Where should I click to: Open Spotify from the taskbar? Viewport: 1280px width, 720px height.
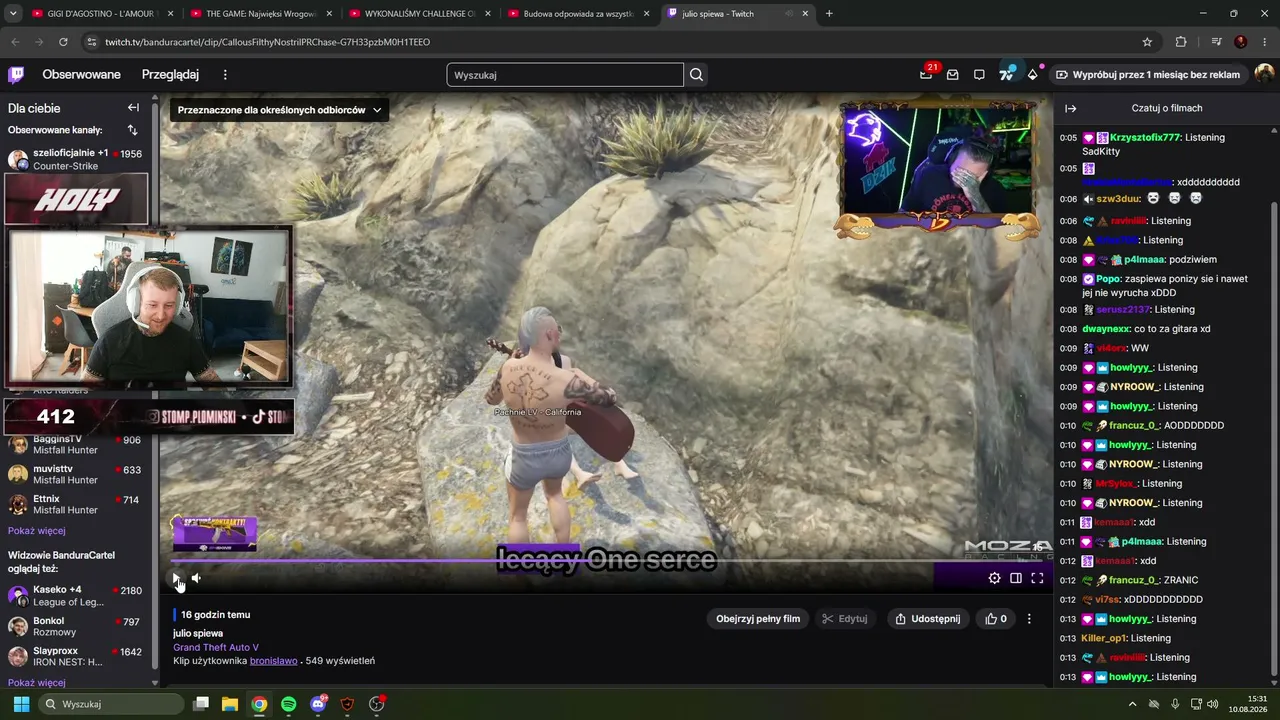[x=289, y=704]
